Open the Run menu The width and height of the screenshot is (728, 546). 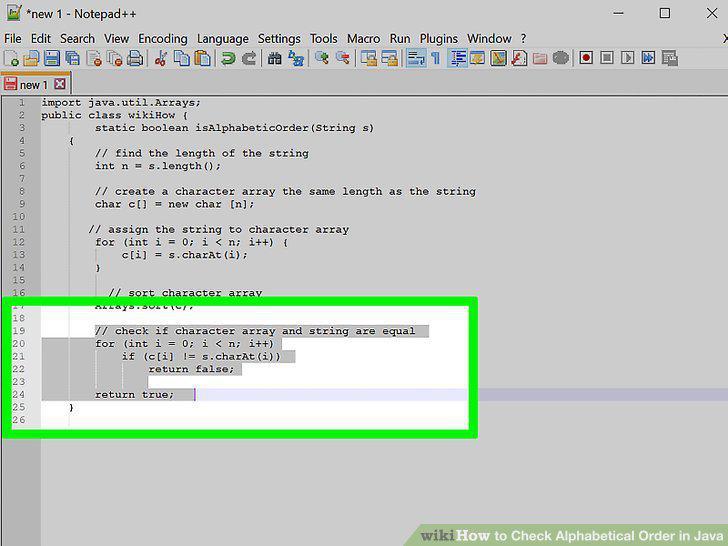click(400, 39)
